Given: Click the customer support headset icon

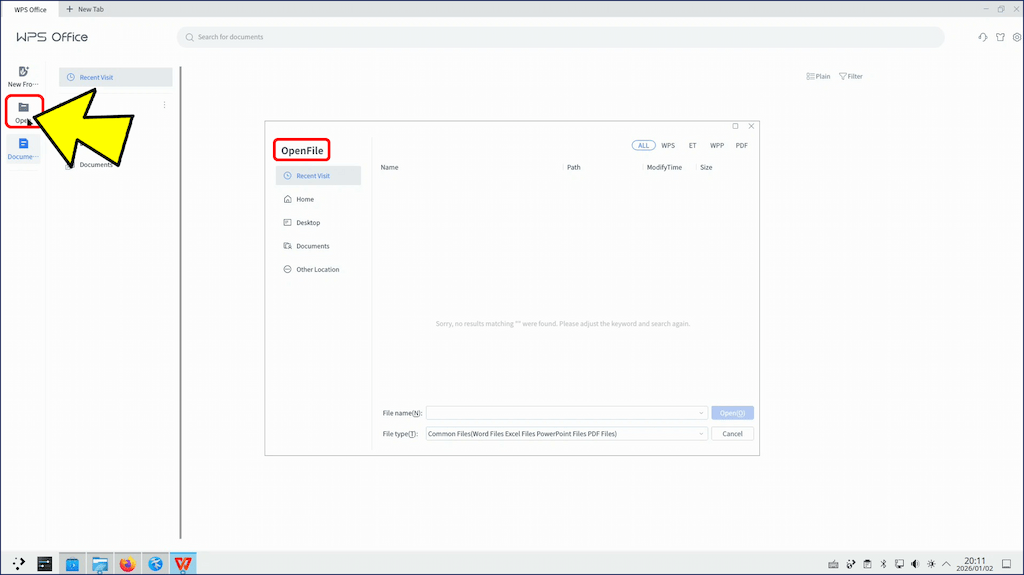Looking at the screenshot, I should point(983,37).
